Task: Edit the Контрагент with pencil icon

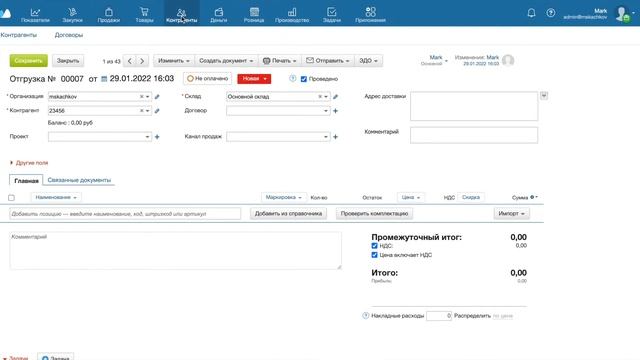Action: point(157,111)
